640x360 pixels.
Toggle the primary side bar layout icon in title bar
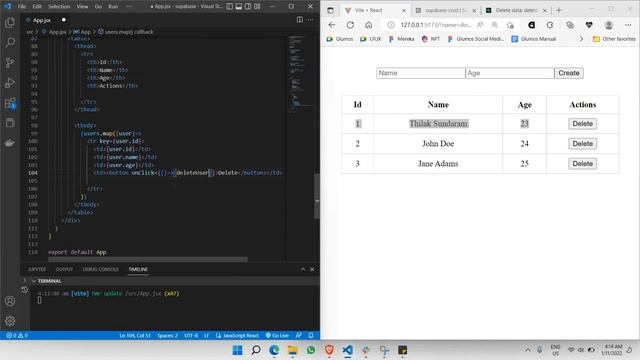pos(230,7)
